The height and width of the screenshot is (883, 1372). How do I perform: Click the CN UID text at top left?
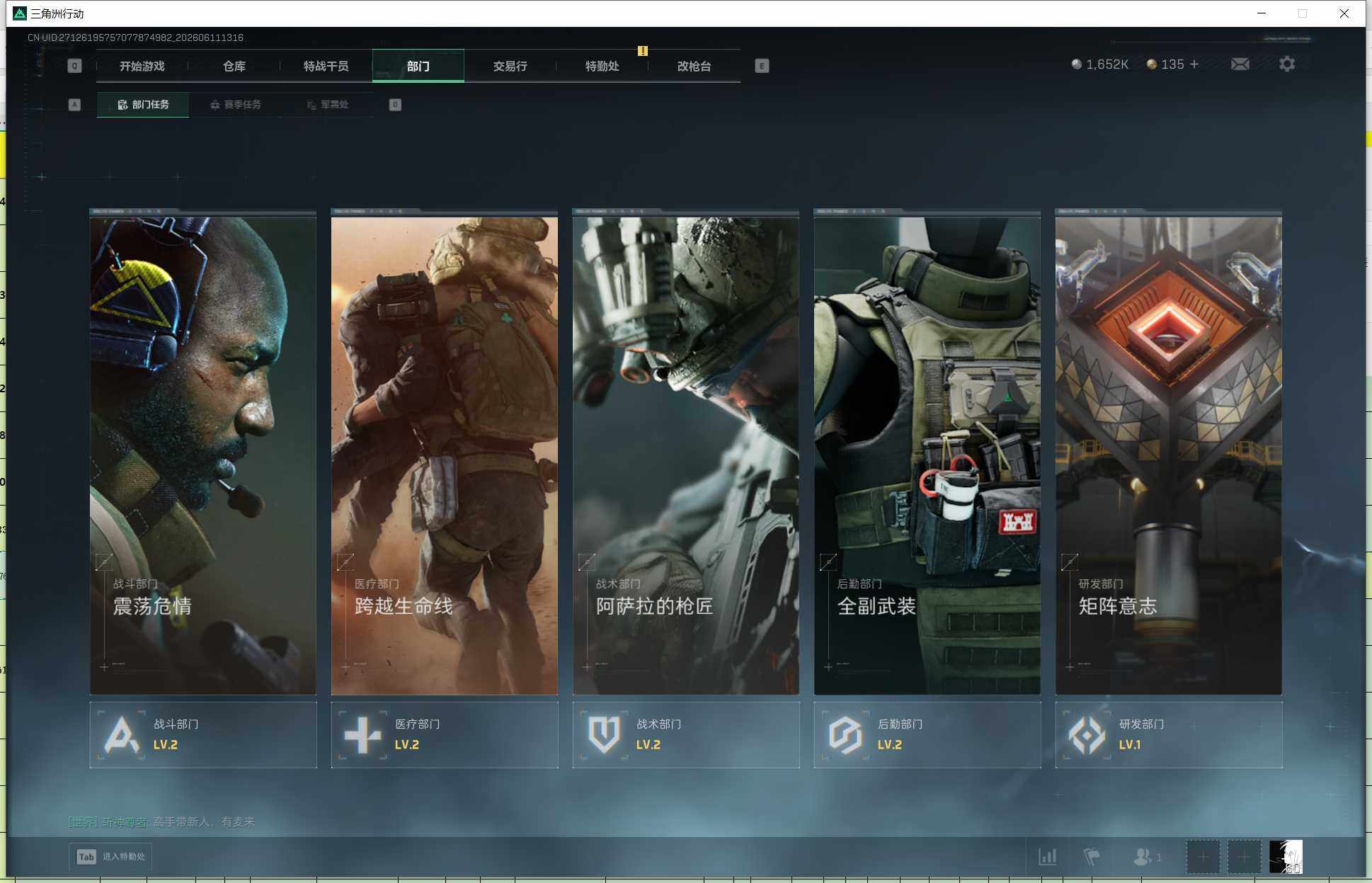135,38
